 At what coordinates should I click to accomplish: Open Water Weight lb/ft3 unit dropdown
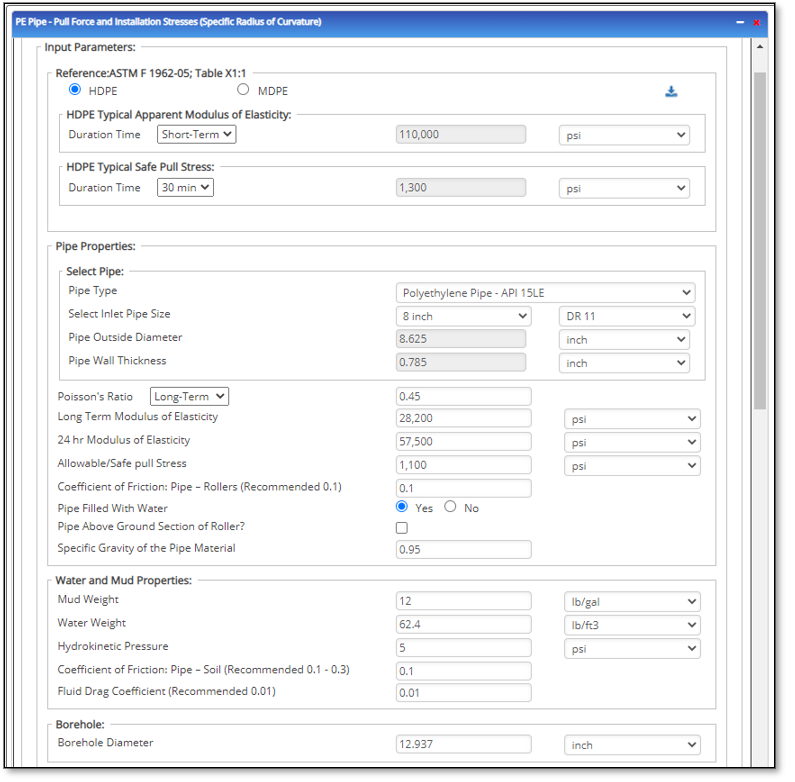pos(632,625)
